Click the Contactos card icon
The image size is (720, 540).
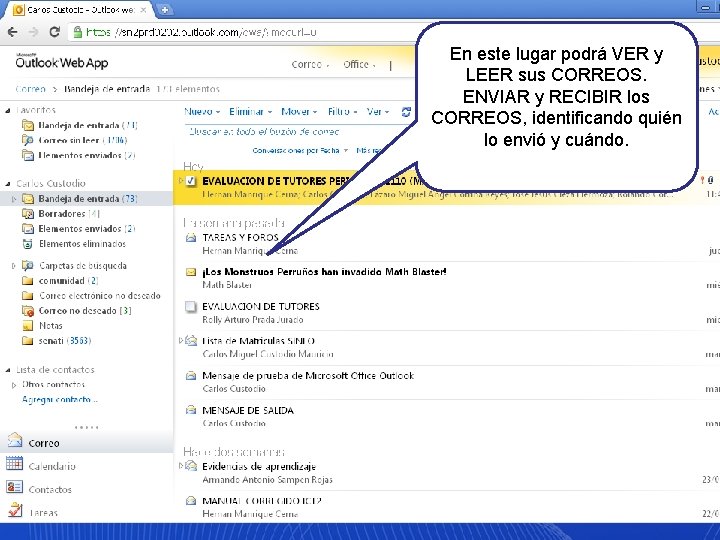(x=14, y=487)
